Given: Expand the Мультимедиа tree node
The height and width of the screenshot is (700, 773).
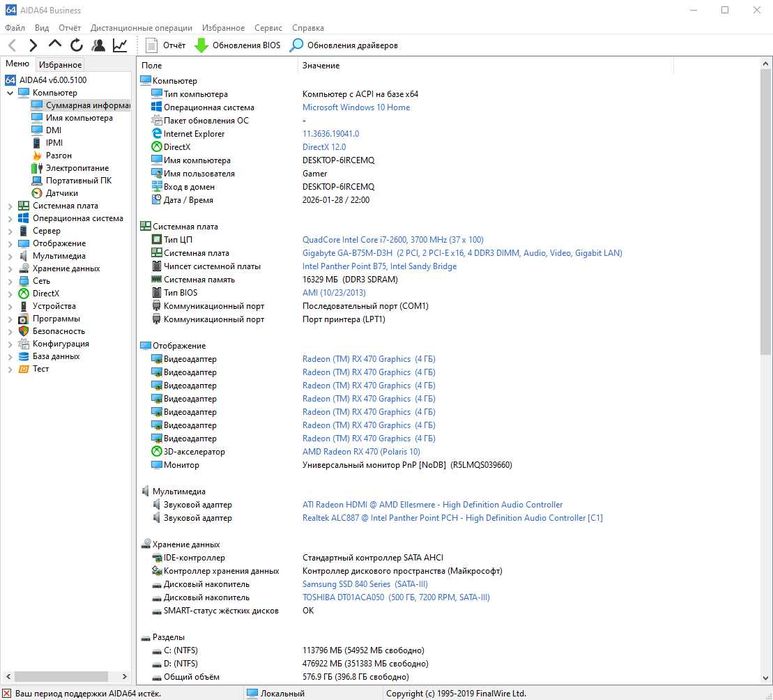Looking at the screenshot, I should 10,256.
